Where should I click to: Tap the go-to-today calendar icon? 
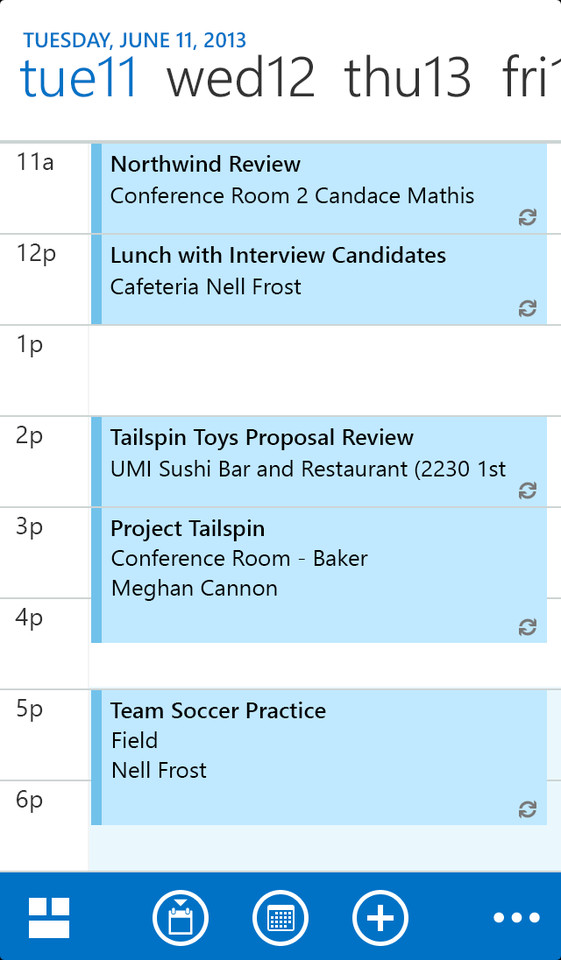[x=180, y=918]
